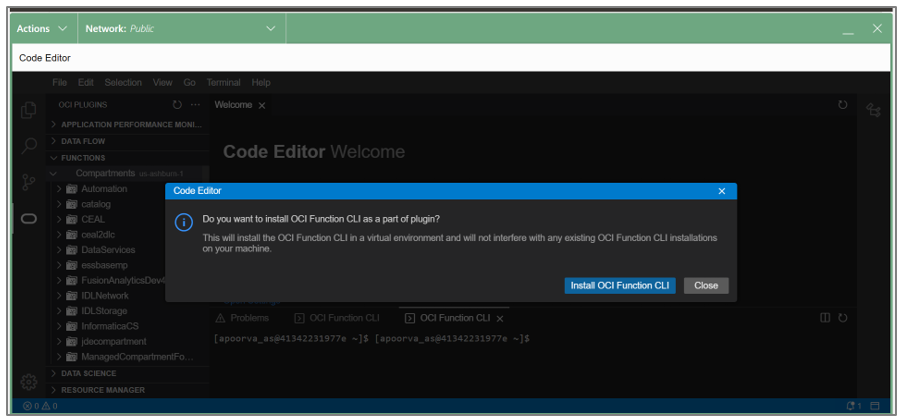Select the Welcome editor tab

tap(233, 105)
